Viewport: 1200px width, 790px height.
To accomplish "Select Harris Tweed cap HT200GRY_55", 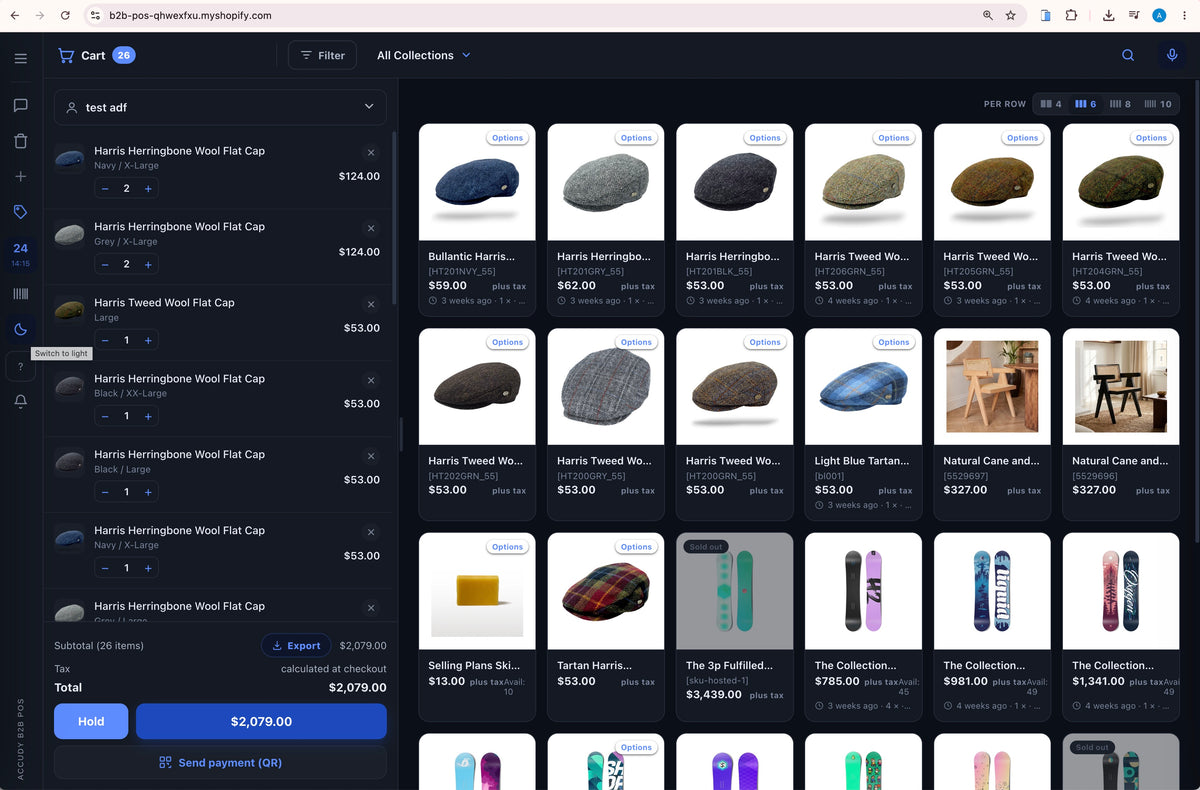I will (606, 425).
